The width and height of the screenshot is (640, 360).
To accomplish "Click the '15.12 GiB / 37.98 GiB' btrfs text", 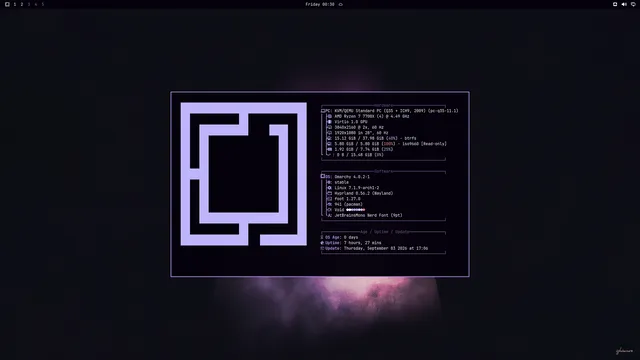I will pyautogui.click(x=359, y=138).
